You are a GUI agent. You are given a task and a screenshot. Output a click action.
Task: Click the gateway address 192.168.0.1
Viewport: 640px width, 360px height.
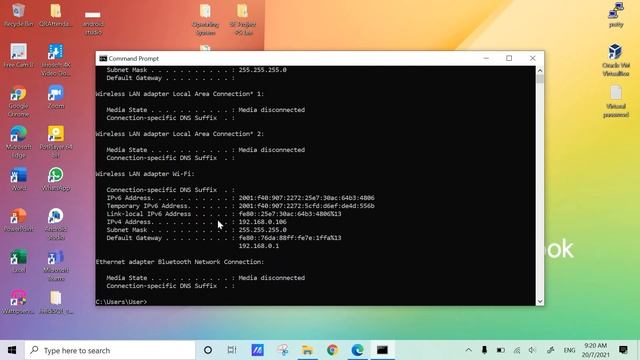(x=259, y=246)
